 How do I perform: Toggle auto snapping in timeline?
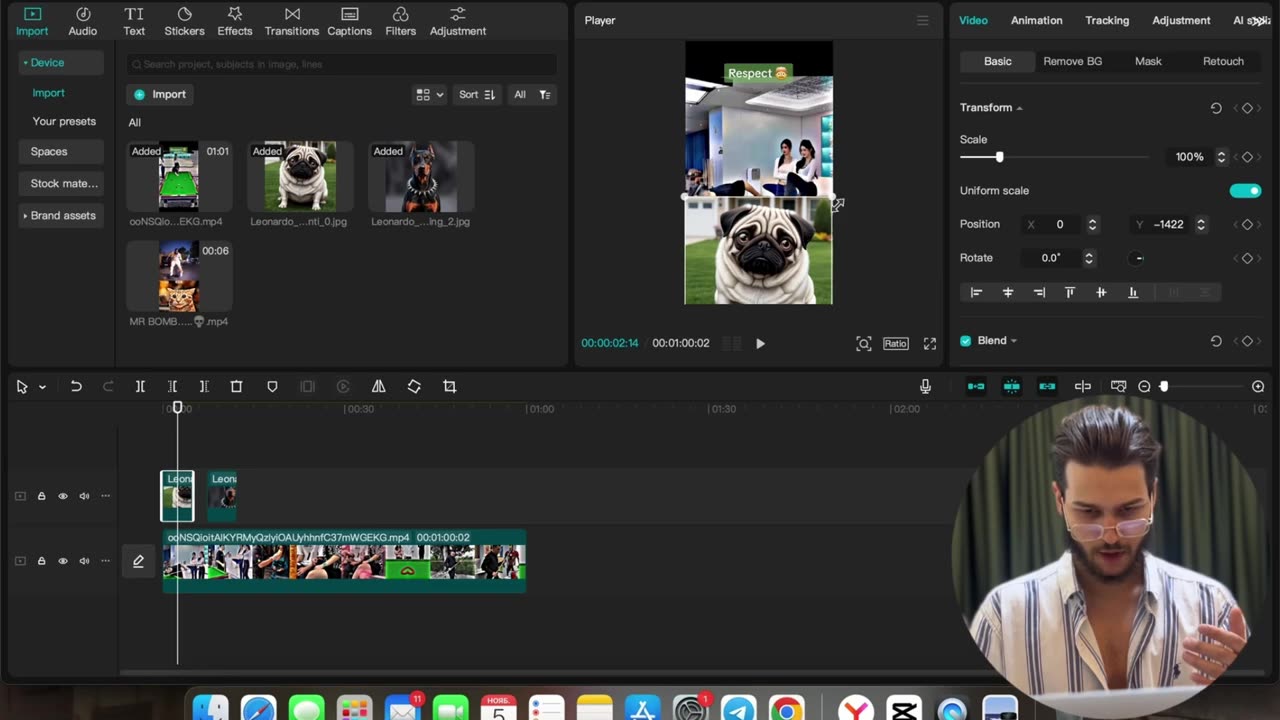(x=1012, y=386)
